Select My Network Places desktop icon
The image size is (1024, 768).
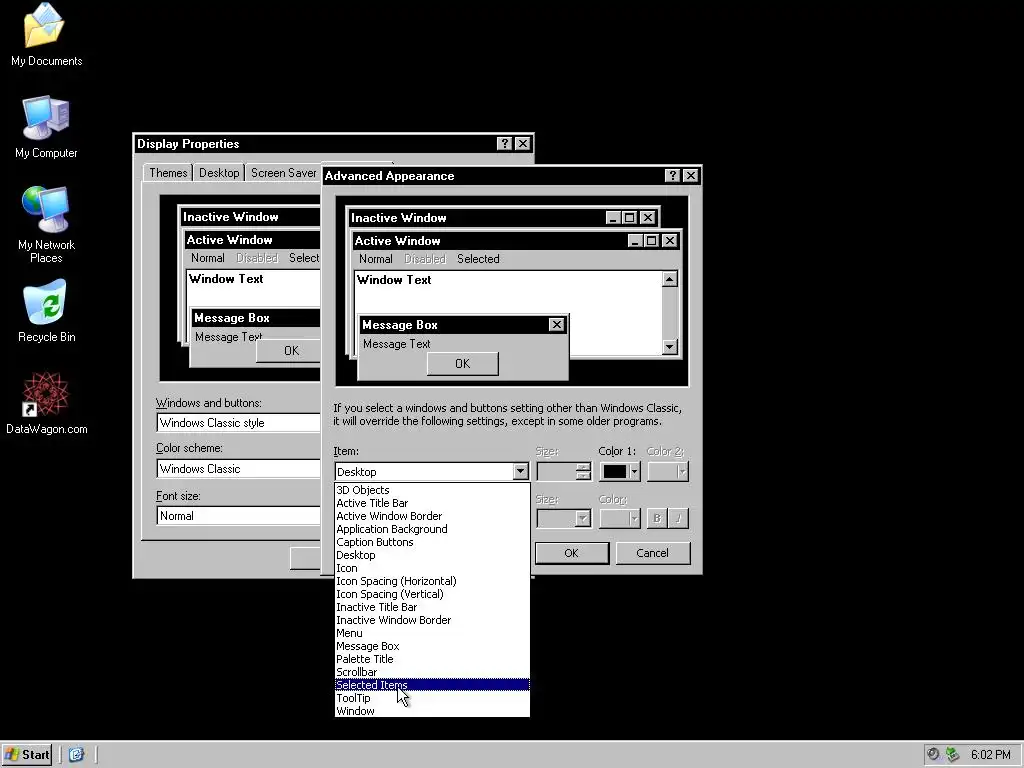(46, 225)
